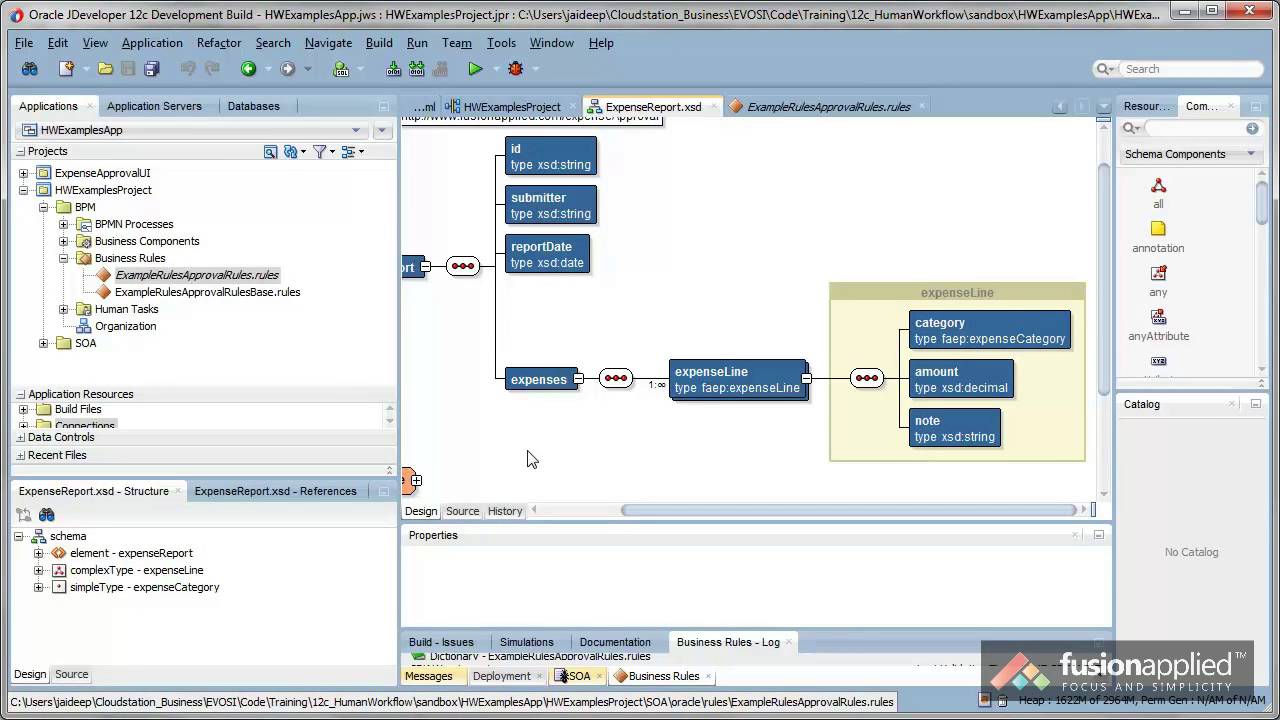The image size is (1280, 720).
Task: Open the Refactor menu
Action: tap(219, 43)
